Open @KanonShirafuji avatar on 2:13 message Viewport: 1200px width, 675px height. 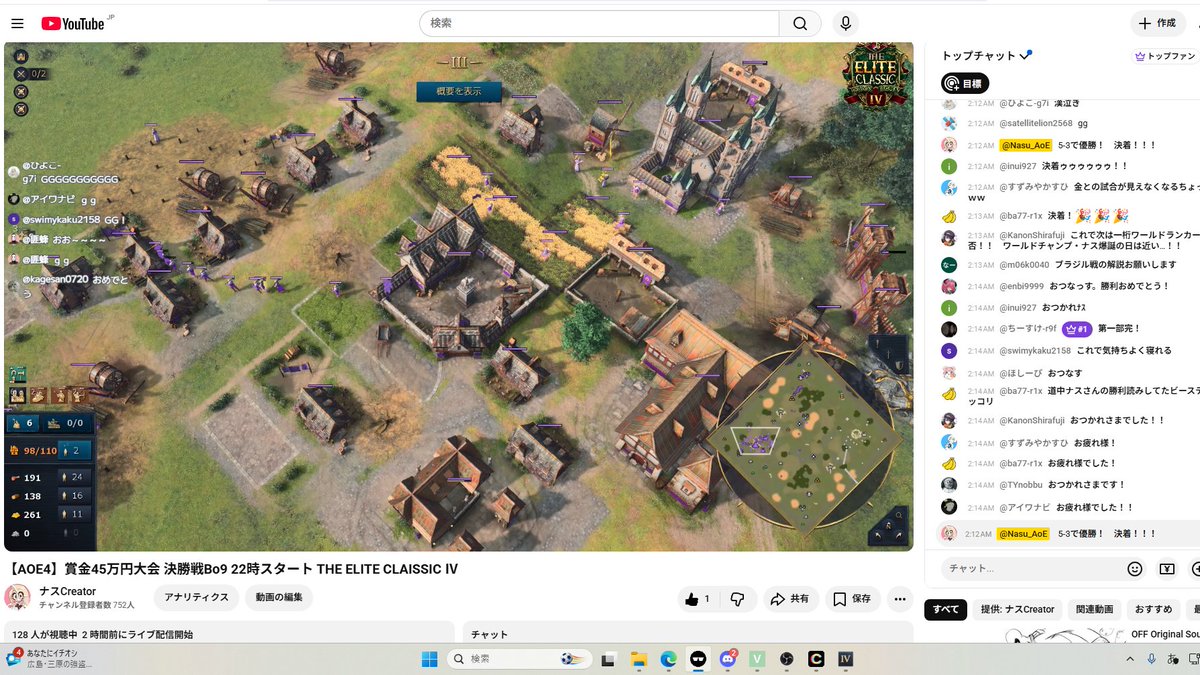[949, 237]
